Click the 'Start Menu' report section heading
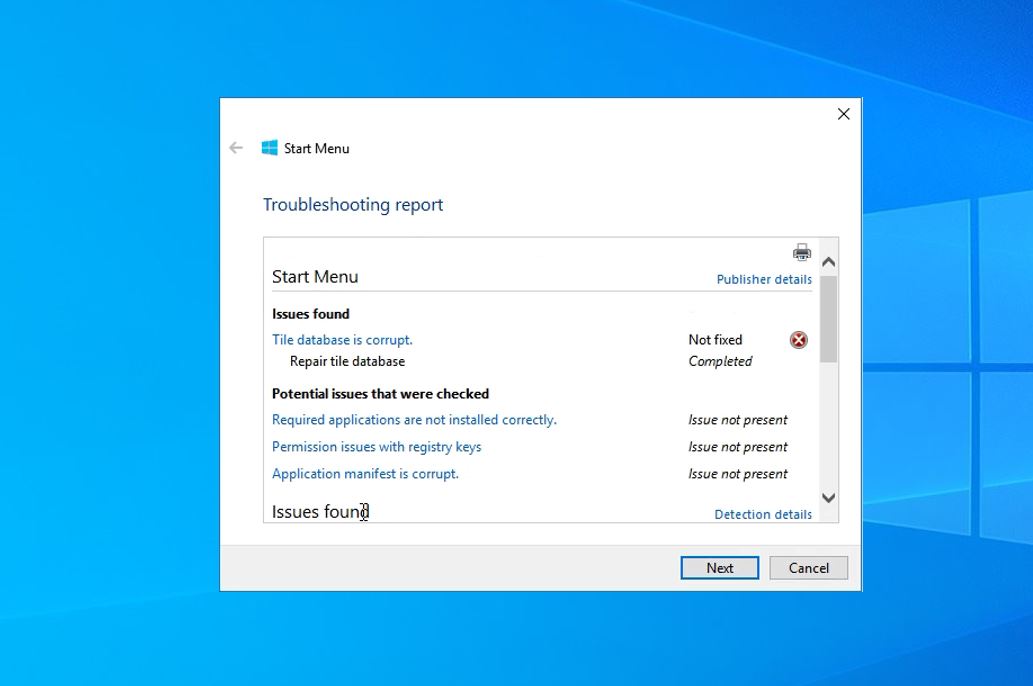The image size is (1033, 686). pos(315,277)
